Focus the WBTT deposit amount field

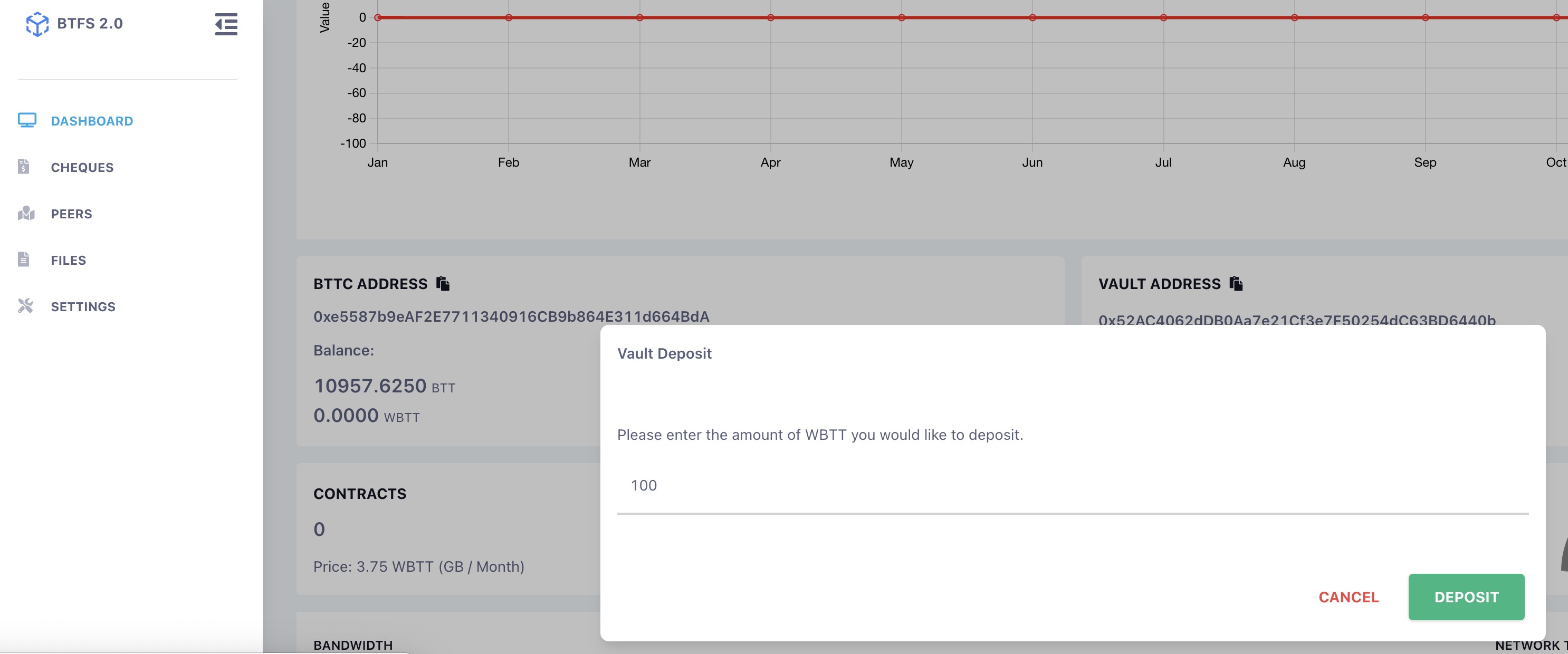click(1072, 485)
